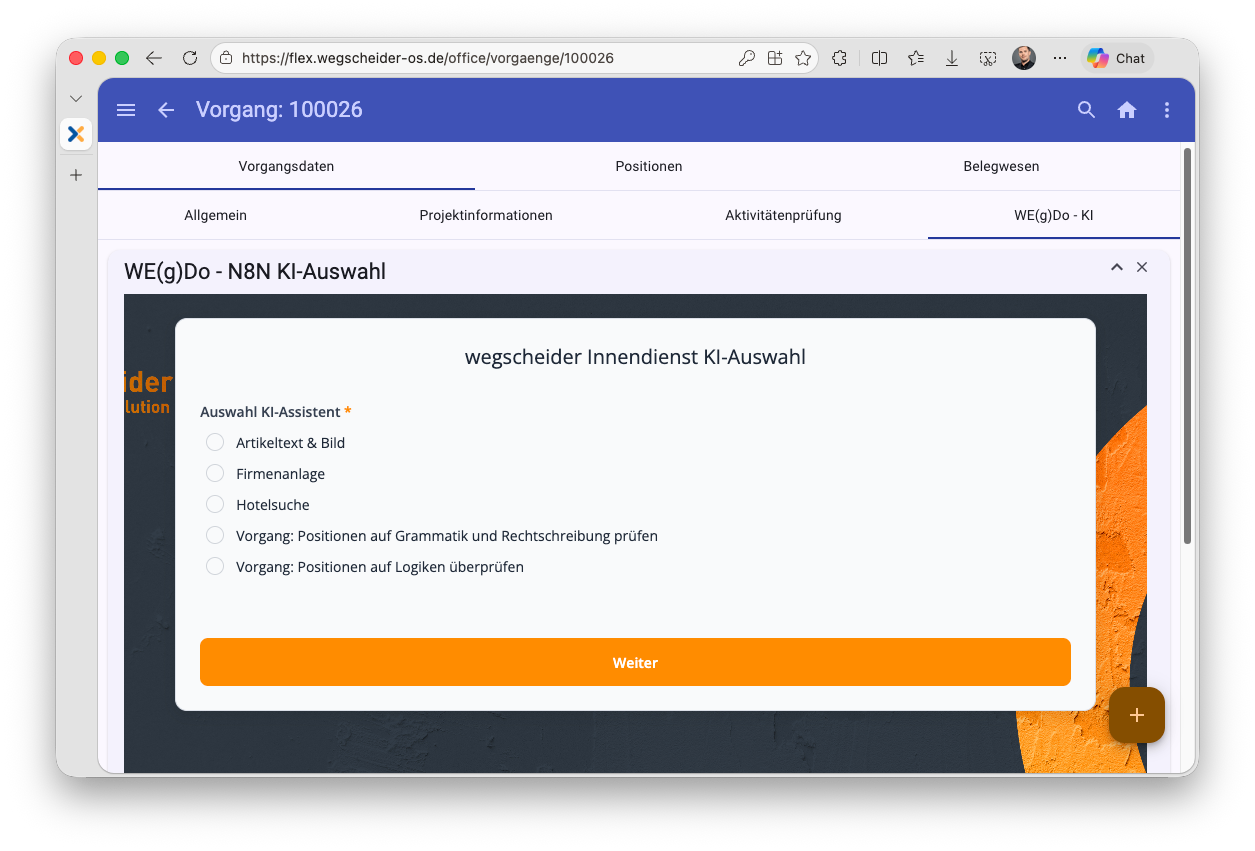The width and height of the screenshot is (1255, 851).
Task: Click the back arrow beside Vorgang title
Action: pos(166,110)
